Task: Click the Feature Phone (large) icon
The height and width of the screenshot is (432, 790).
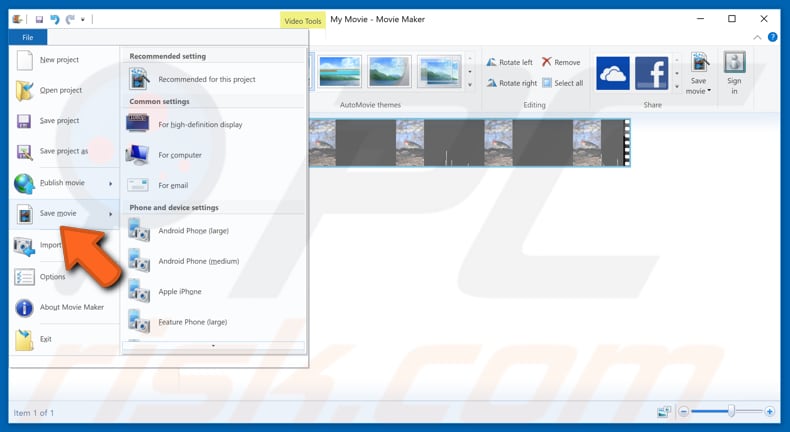Action: tap(139, 322)
